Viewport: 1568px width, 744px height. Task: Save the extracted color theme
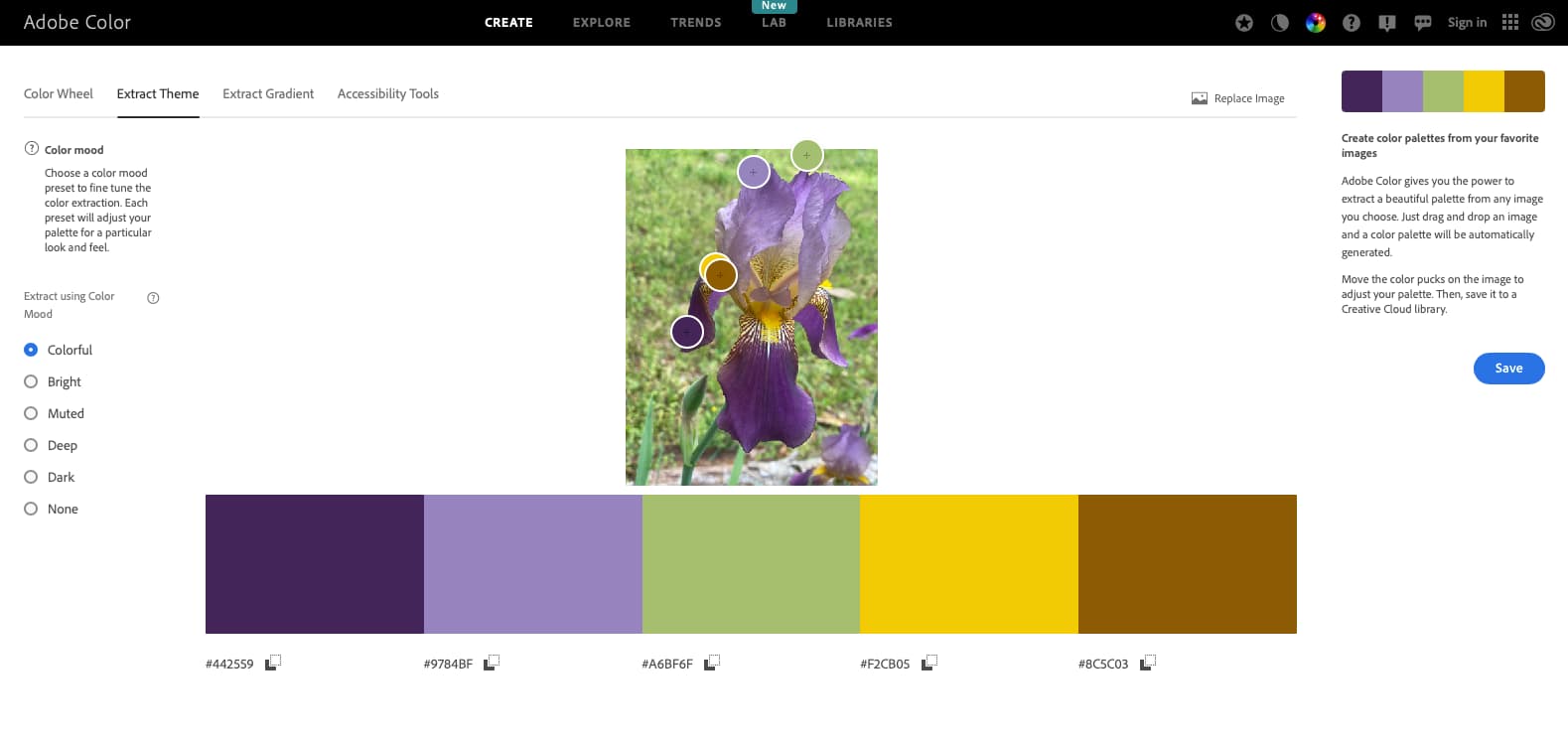tap(1508, 369)
